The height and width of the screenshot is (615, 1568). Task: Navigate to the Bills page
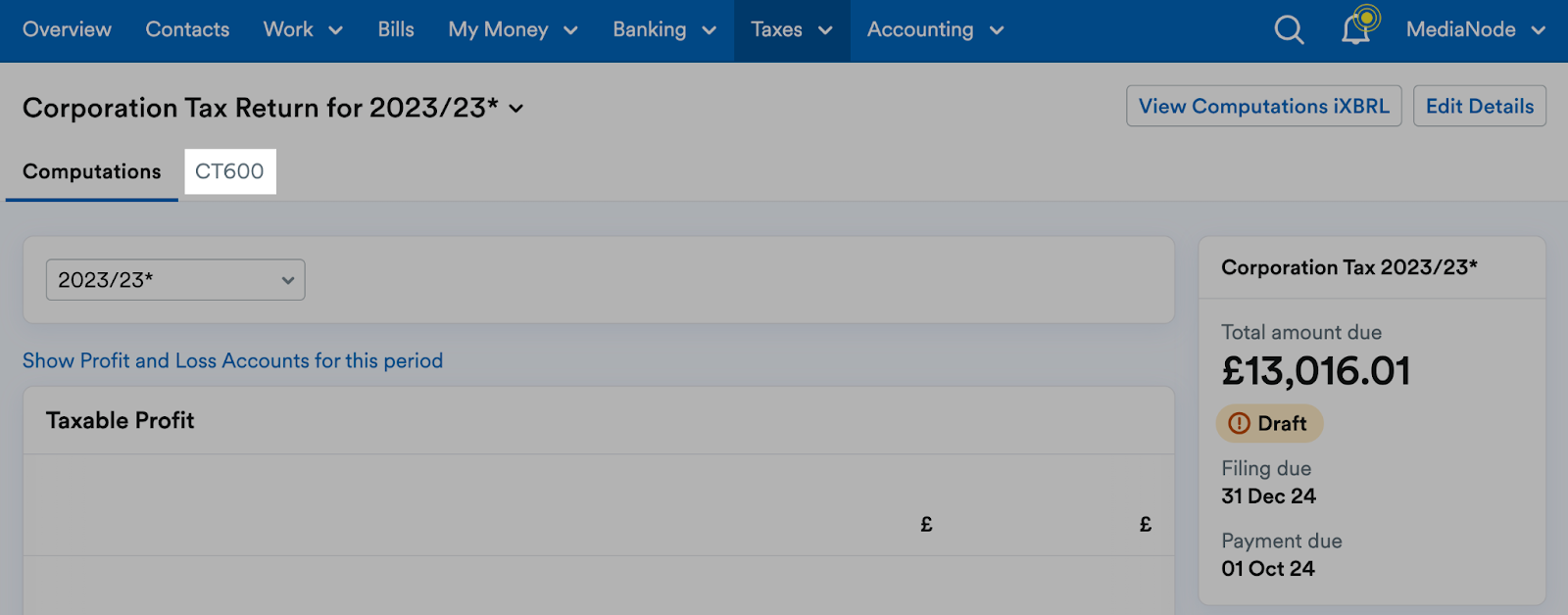coord(395,29)
